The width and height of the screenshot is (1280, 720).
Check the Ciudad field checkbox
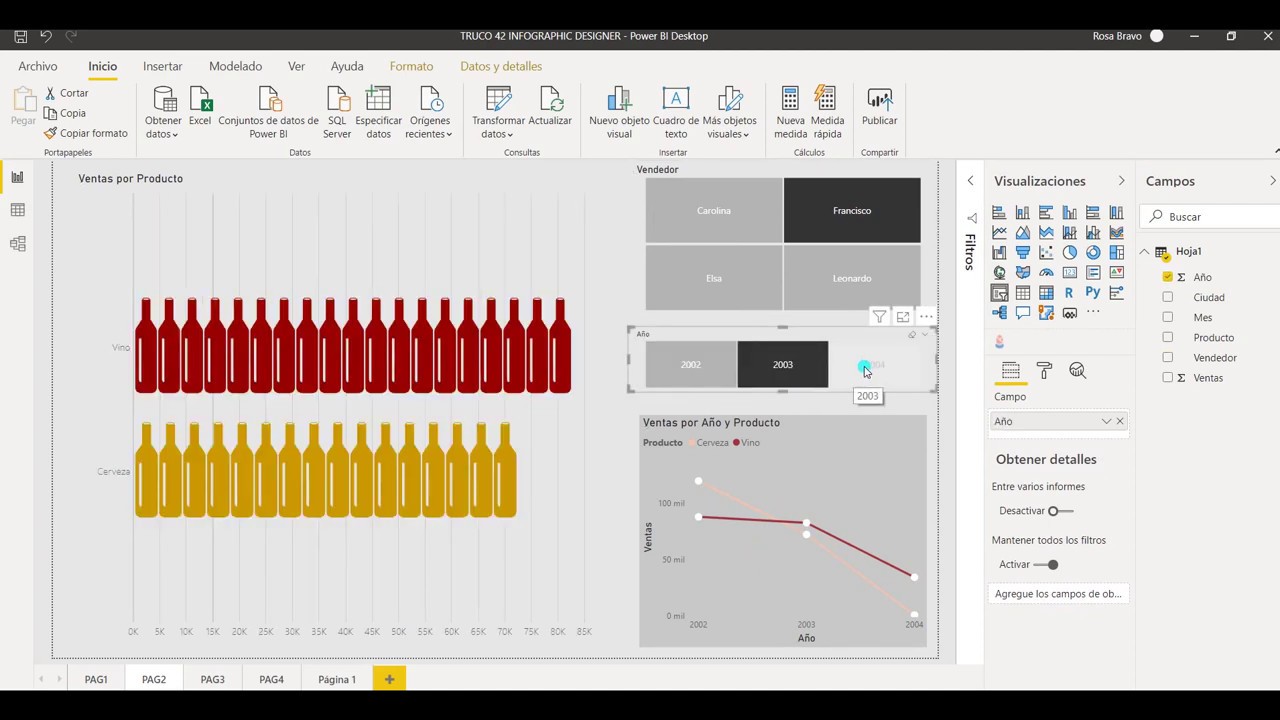tap(1167, 297)
